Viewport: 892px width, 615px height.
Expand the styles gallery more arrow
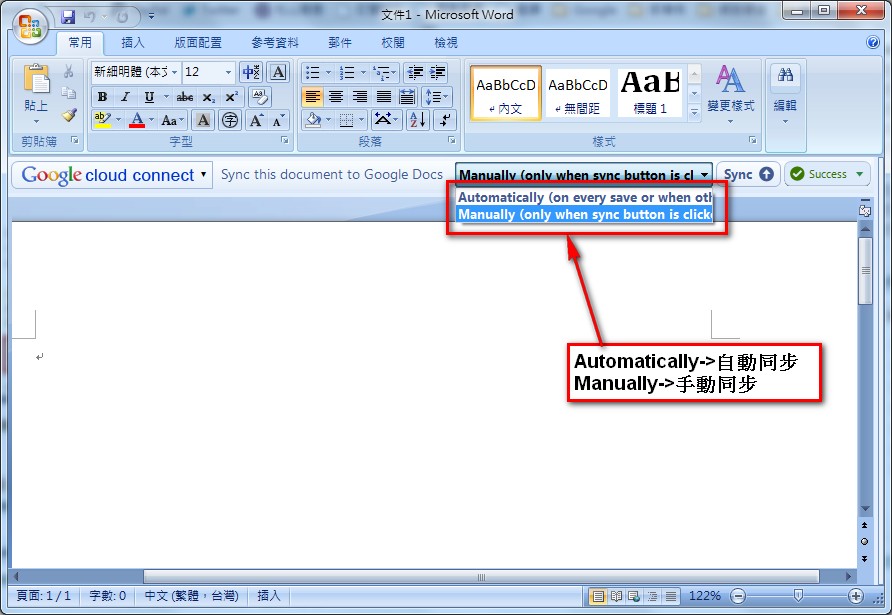(694, 112)
